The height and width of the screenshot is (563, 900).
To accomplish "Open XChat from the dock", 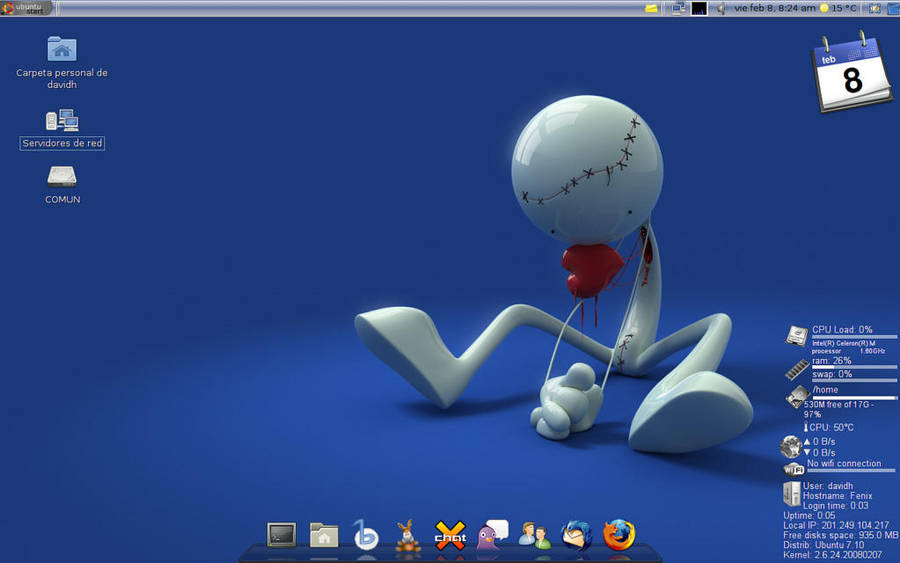I will pos(450,535).
